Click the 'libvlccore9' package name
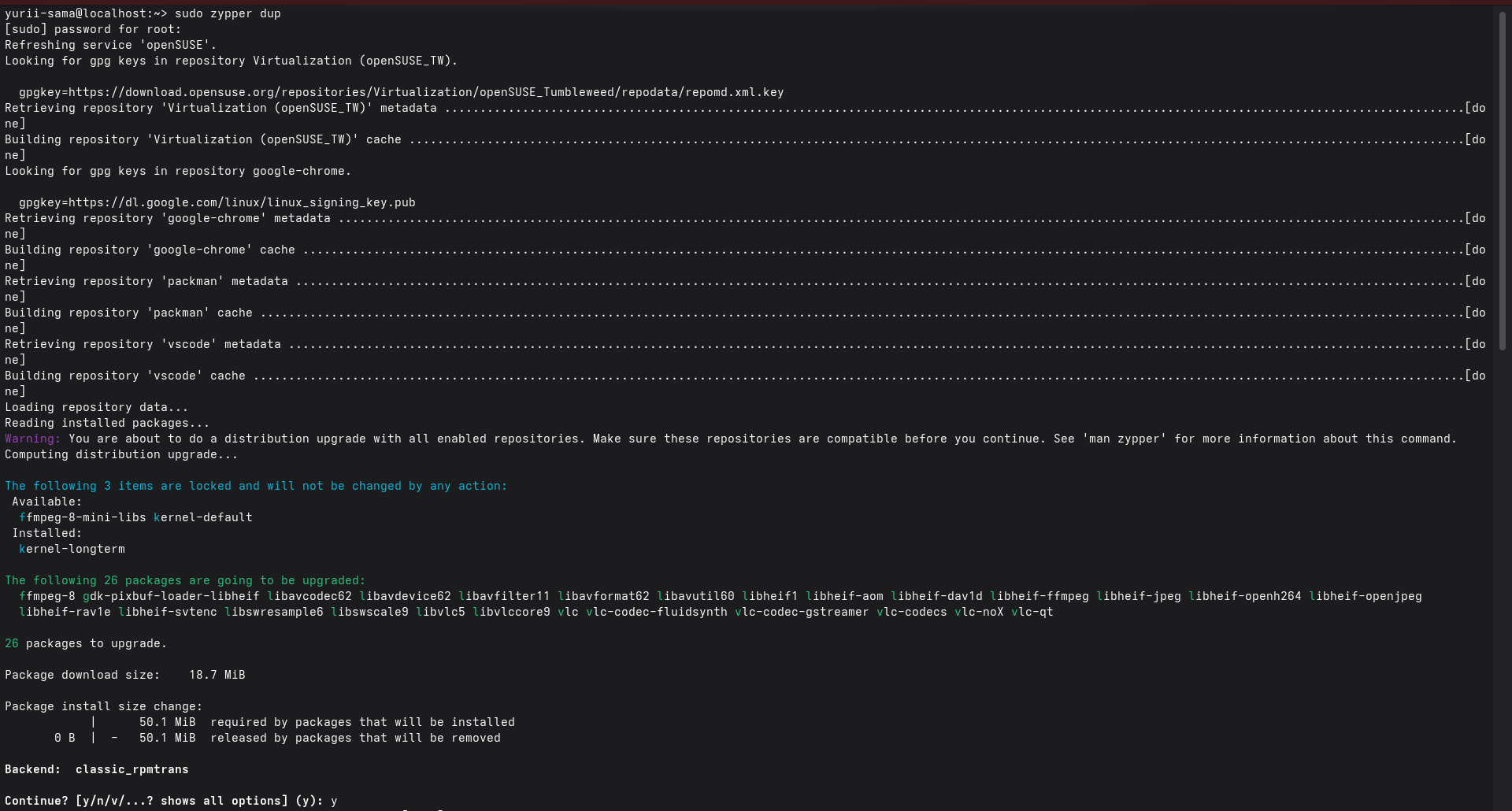 511,612
